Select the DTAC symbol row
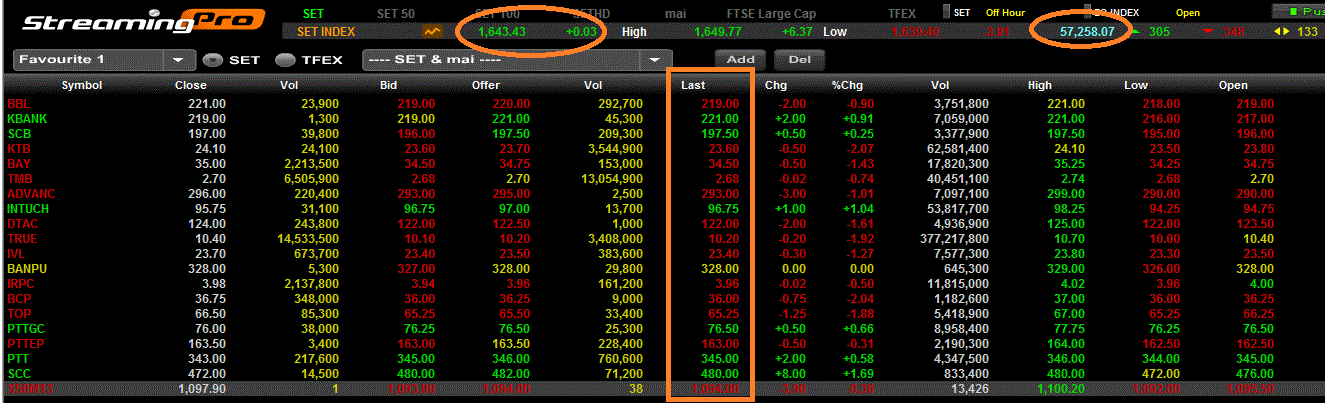The image size is (1325, 403). [x=662, y=223]
